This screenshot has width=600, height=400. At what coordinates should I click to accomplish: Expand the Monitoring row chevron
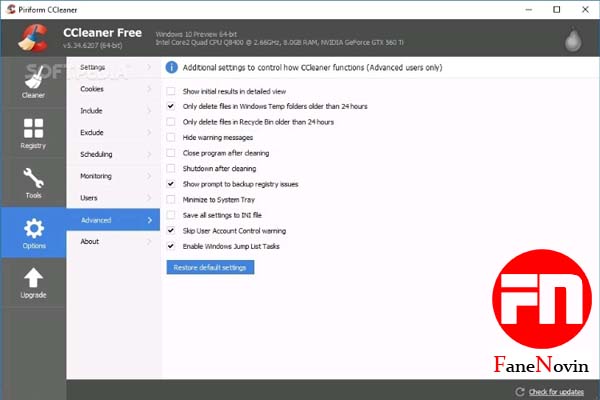pyautogui.click(x=149, y=176)
